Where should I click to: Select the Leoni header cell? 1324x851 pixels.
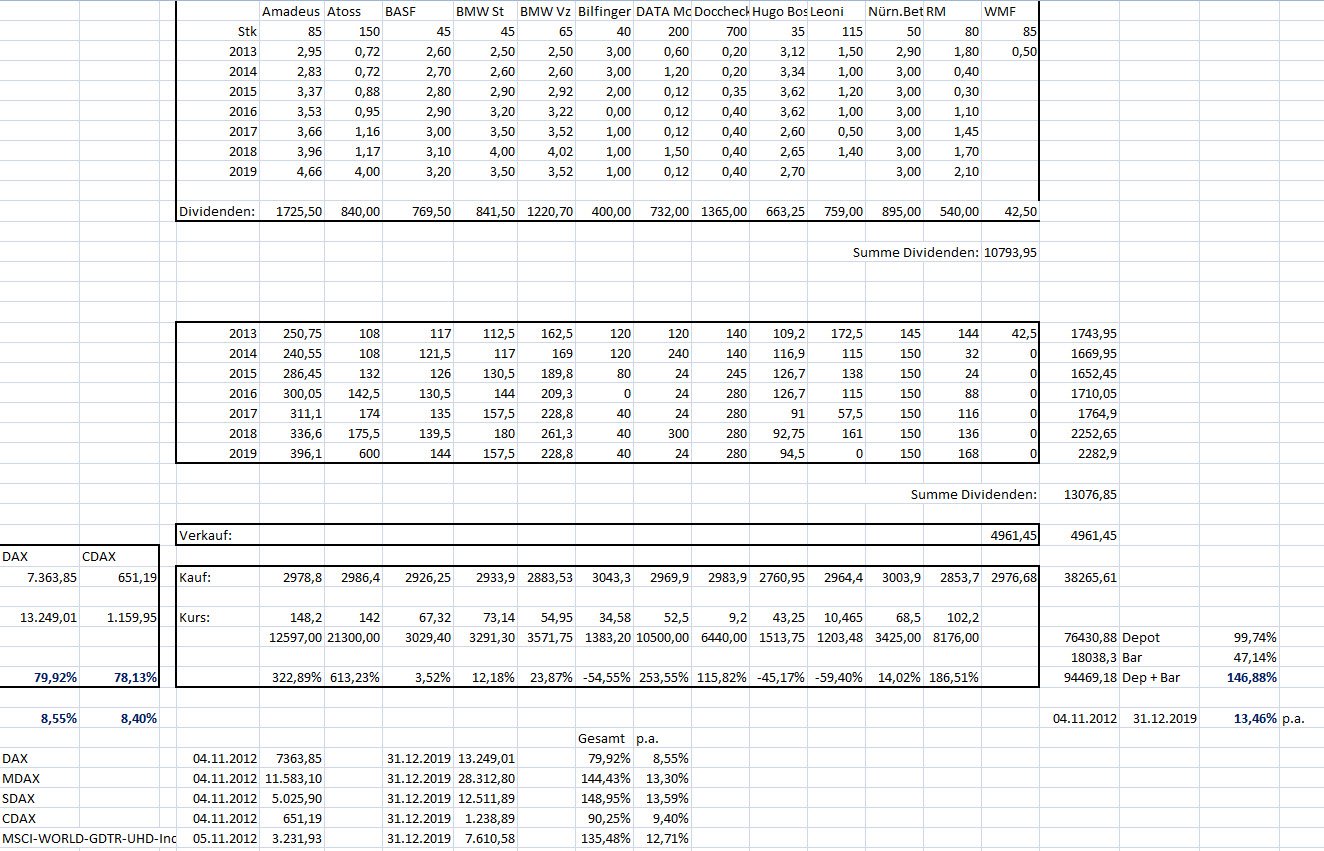(829, 12)
